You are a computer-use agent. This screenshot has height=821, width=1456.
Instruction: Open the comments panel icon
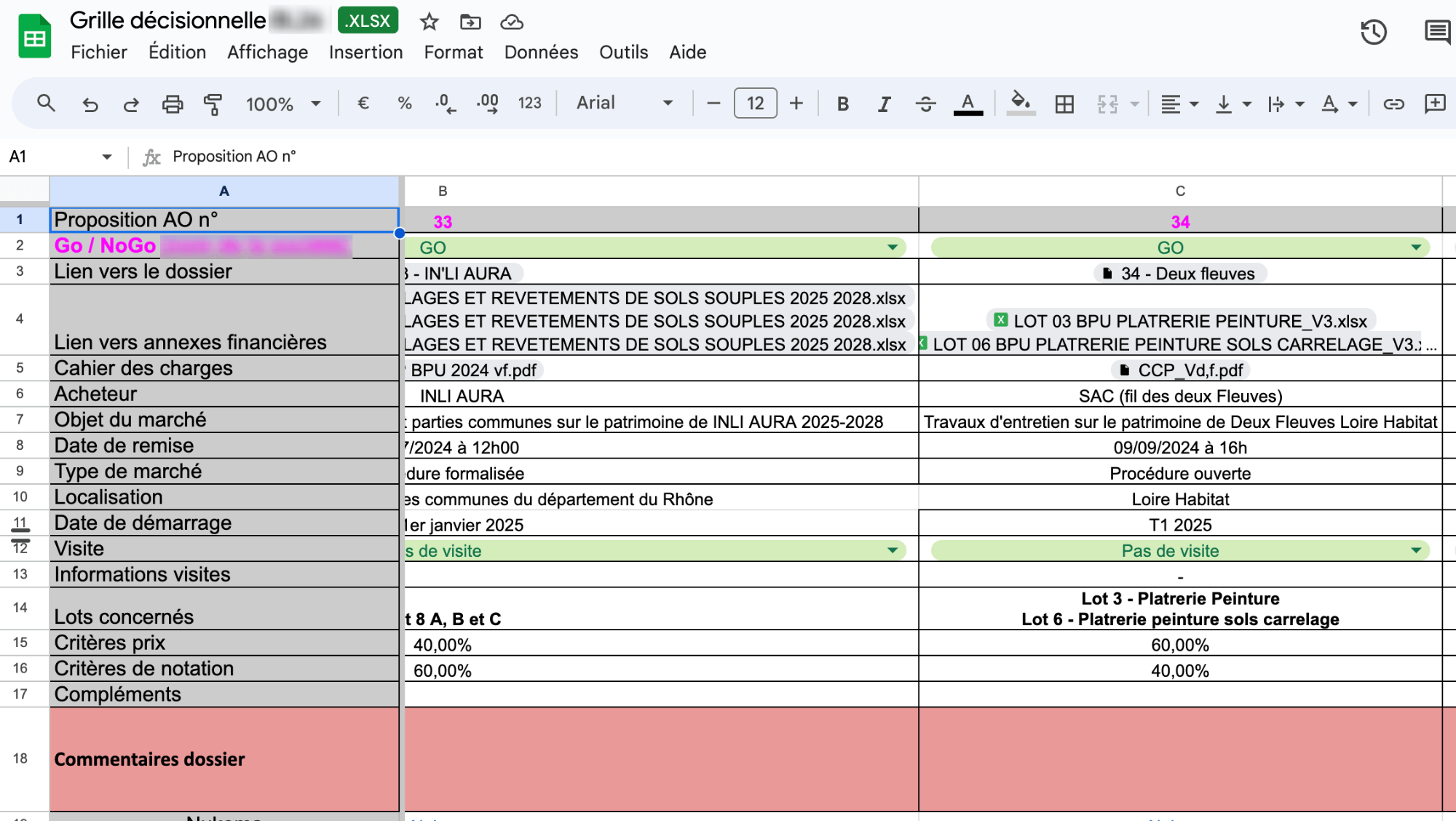(x=1437, y=32)
